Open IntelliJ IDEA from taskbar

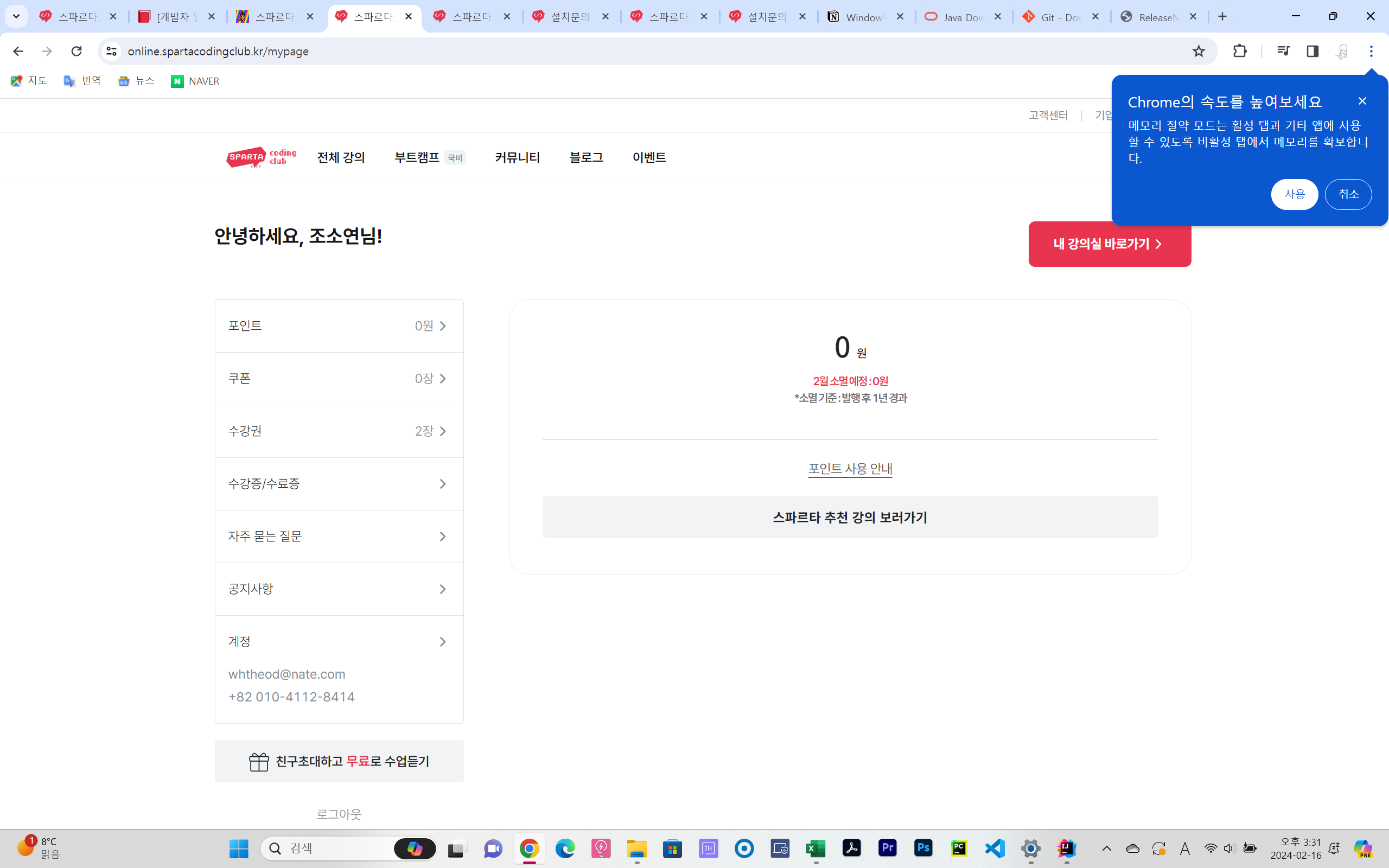pos(1066,848)
